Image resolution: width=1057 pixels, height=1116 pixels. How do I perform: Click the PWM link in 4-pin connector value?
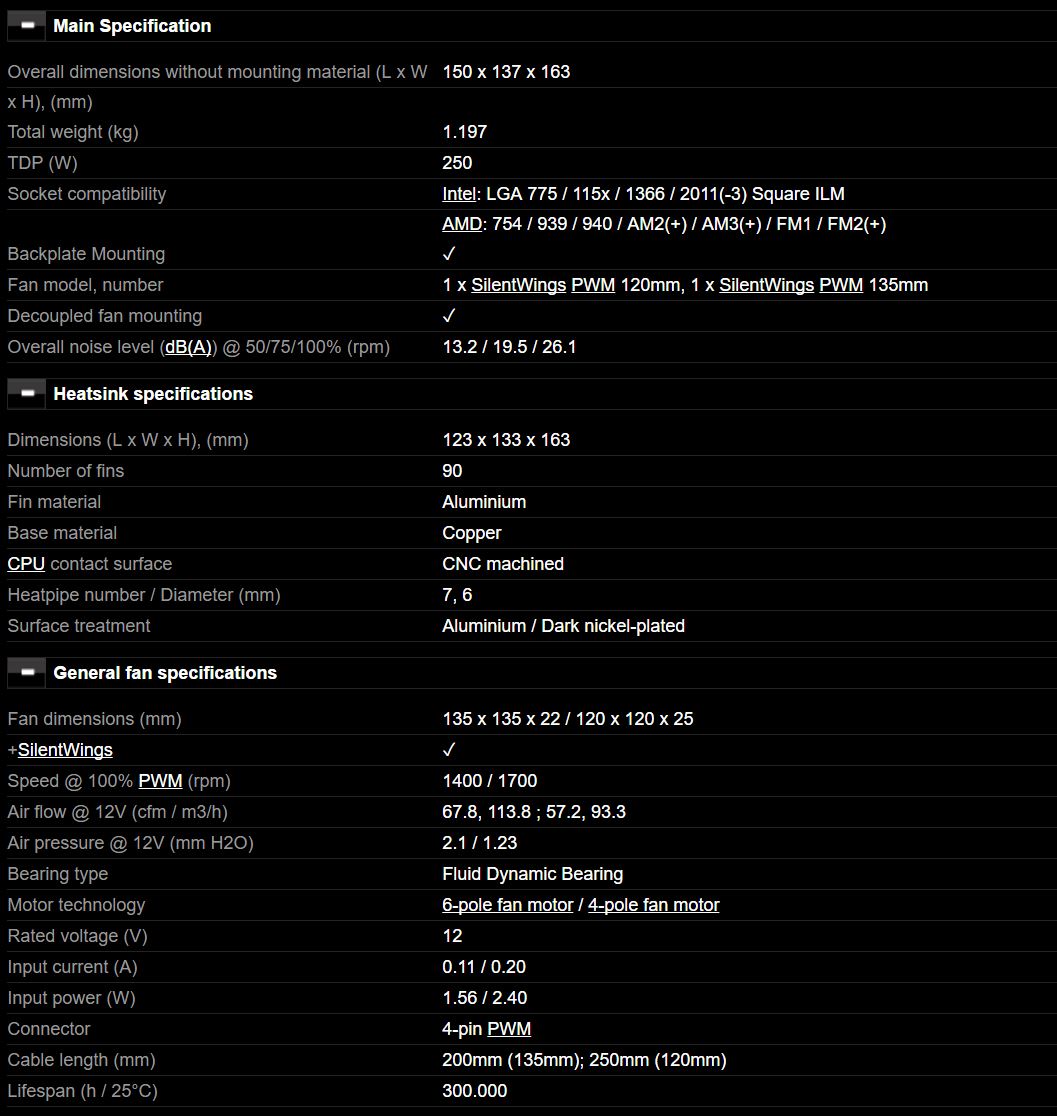[509, 1029]
